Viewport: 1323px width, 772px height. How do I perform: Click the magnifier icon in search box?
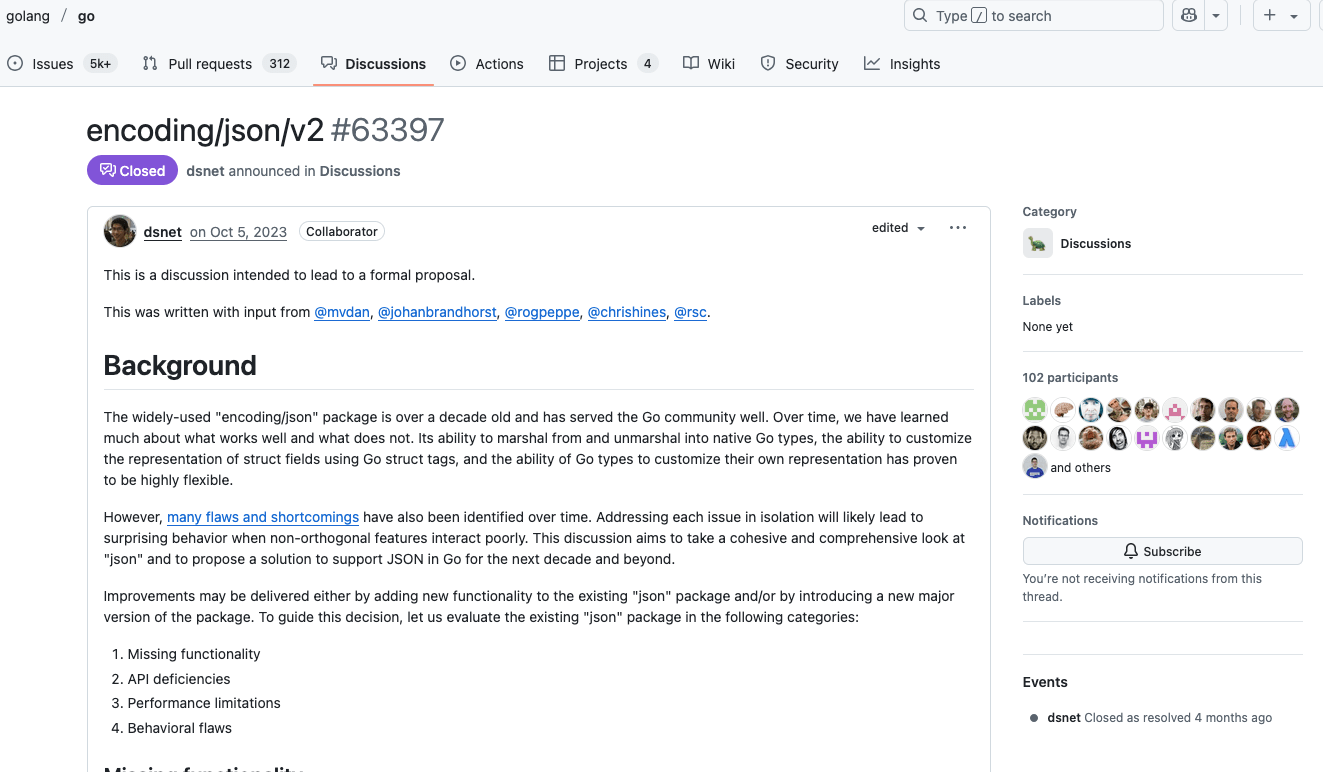point(920,15)
